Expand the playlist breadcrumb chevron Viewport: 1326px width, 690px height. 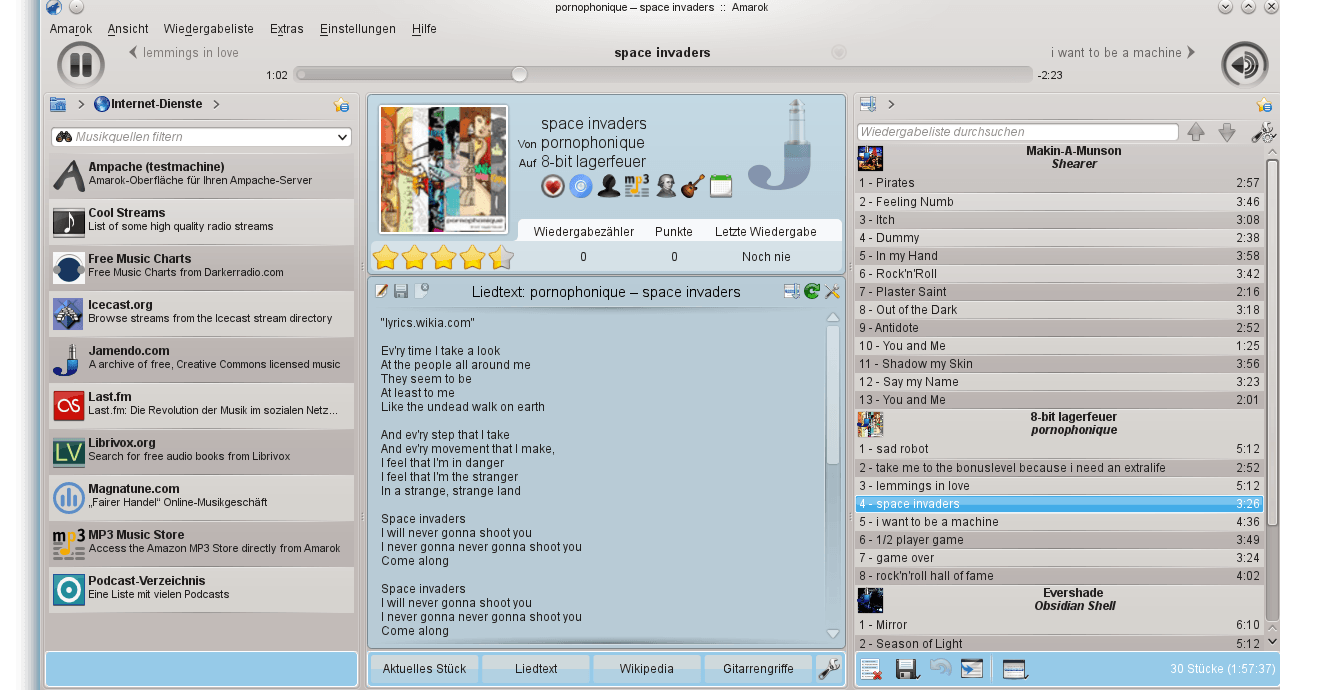pyautogui.click(x=890, y=104)
